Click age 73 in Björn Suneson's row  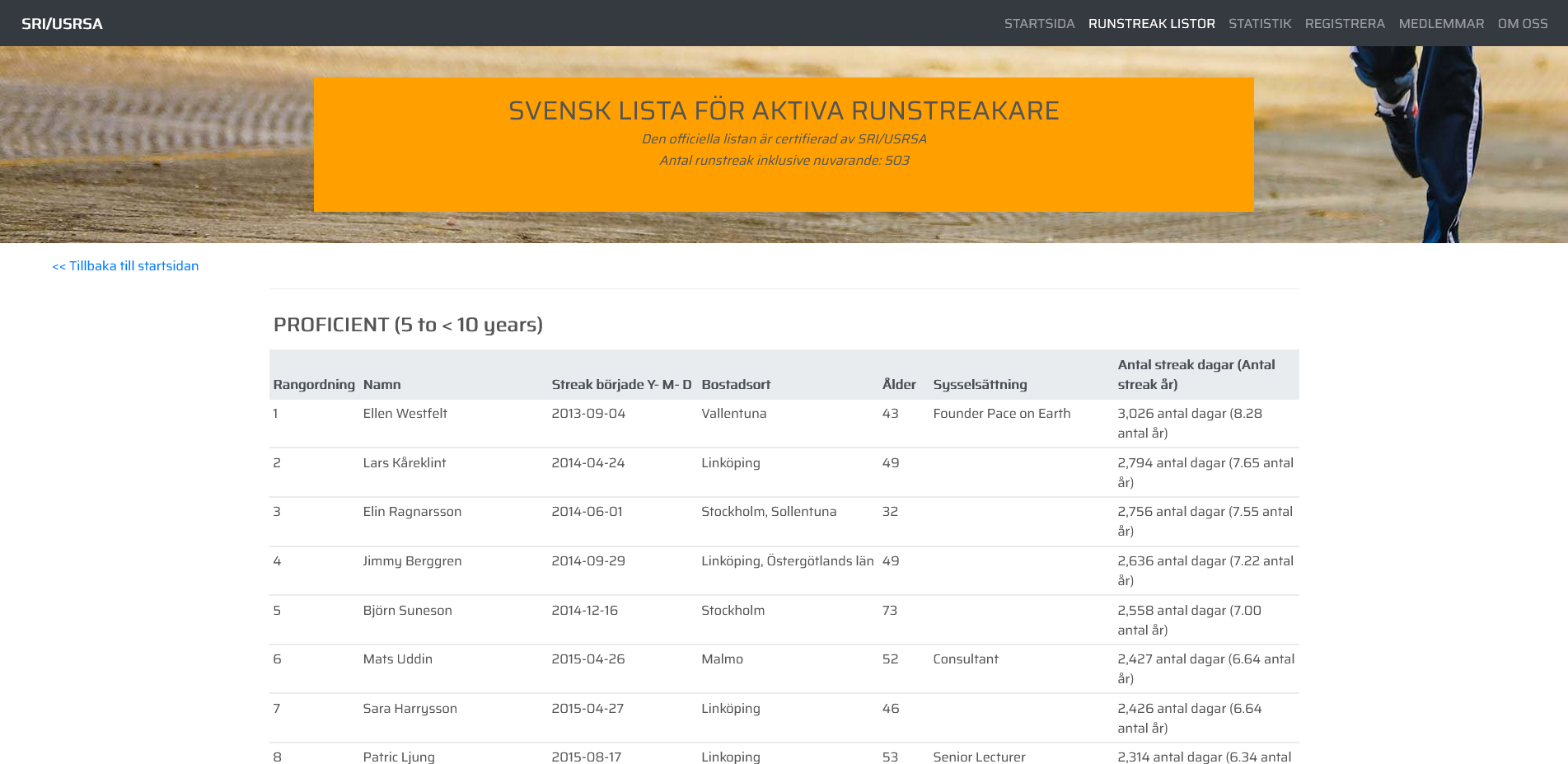click(889, 610)
